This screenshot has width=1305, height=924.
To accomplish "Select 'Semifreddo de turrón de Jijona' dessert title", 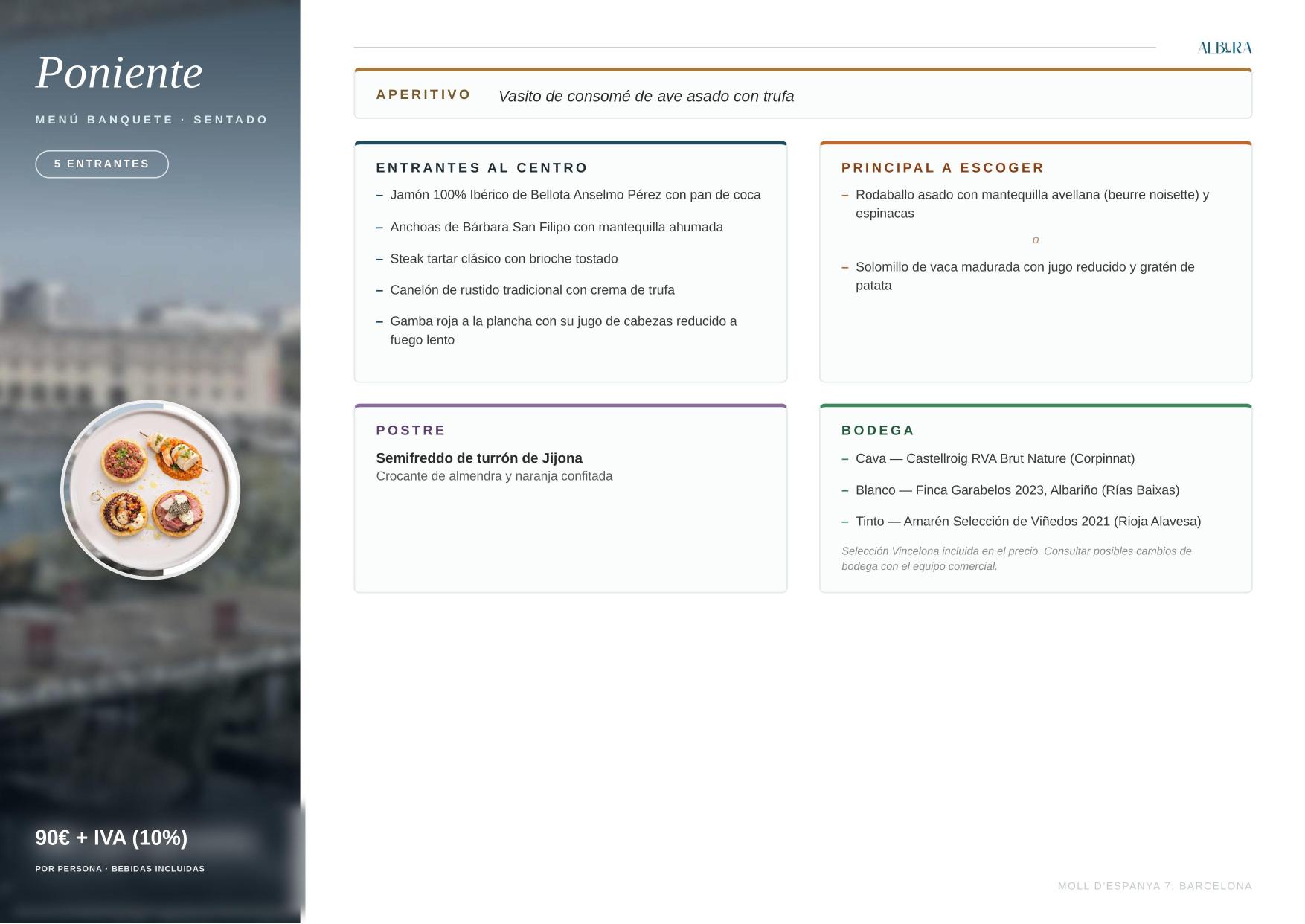I will click(x=479, y=458).
